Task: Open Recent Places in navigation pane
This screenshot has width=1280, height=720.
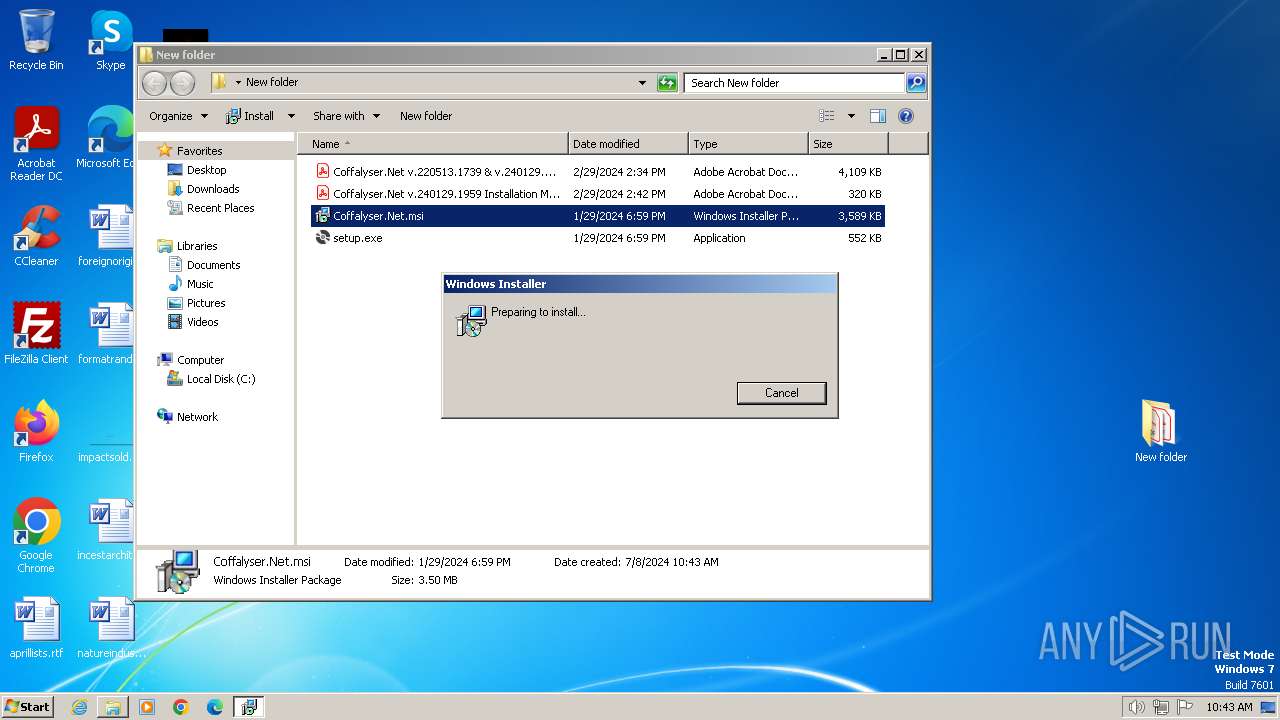Action: [x=220, y=208]
